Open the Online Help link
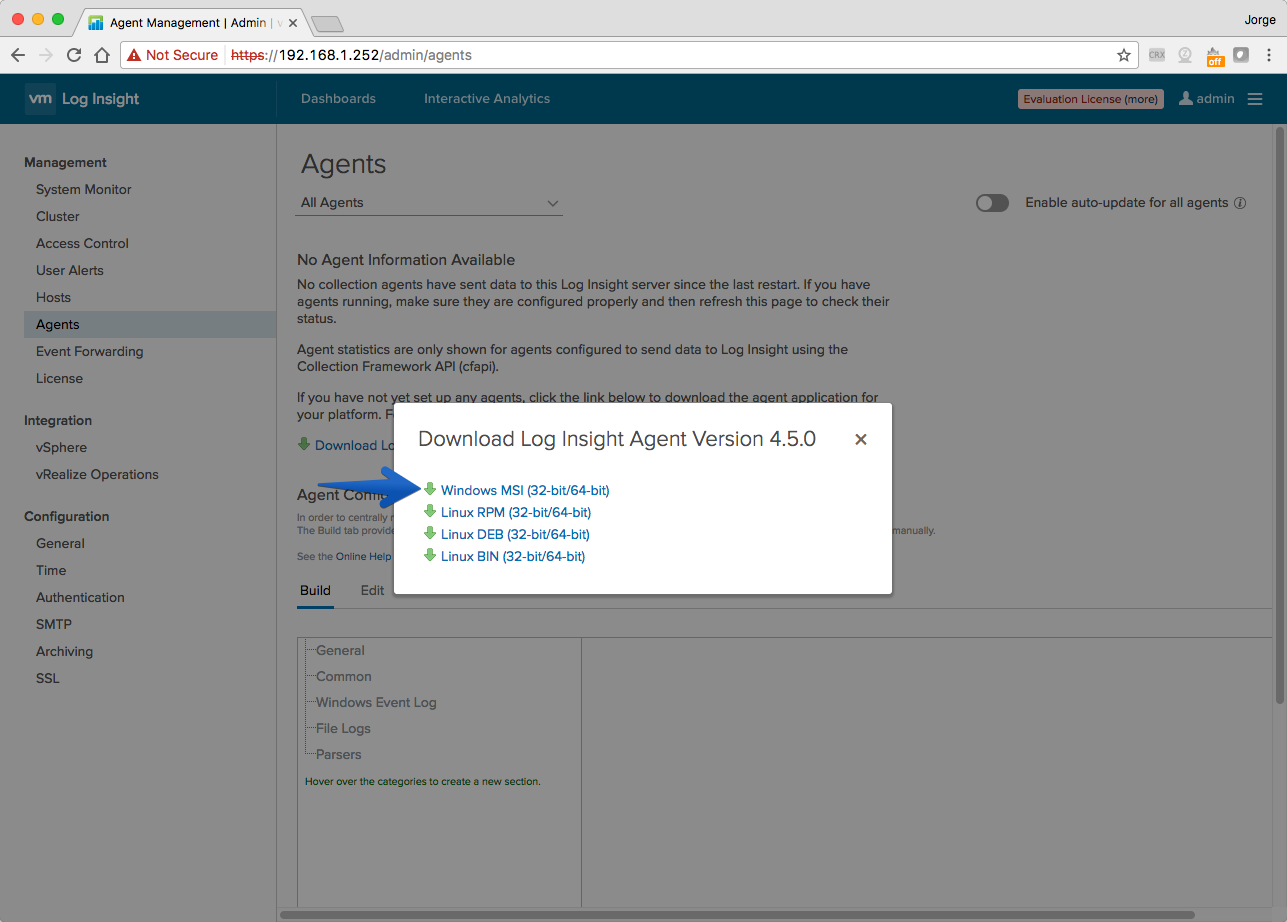1287x922 pixels. (x=364, y=556)
